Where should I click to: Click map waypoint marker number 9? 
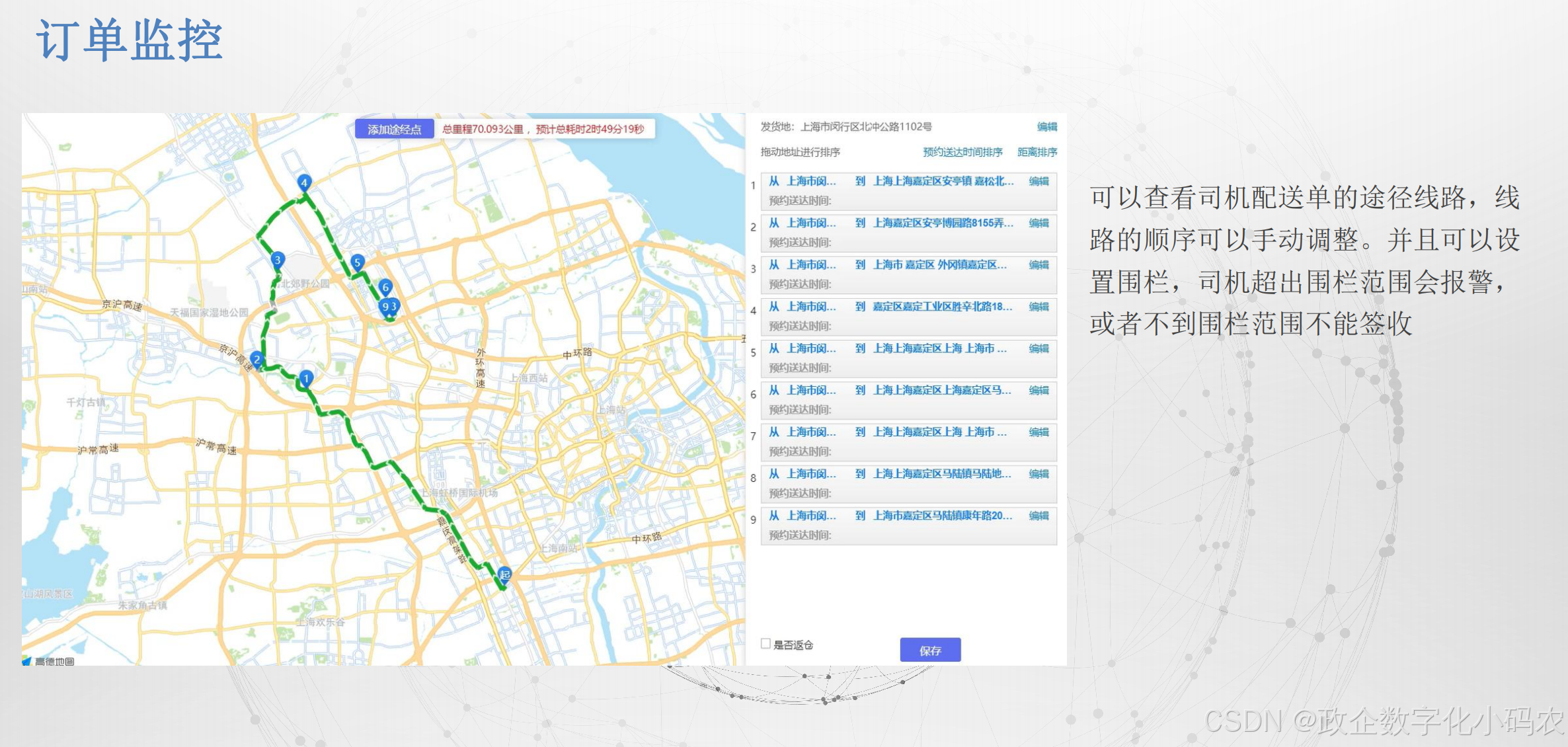(x=385, y=306)
